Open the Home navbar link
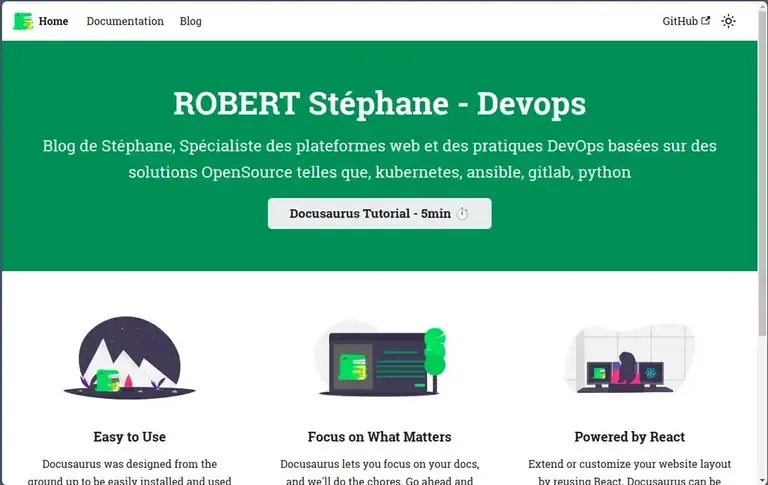This screenshot has height=485, width=768. point(53,21)
